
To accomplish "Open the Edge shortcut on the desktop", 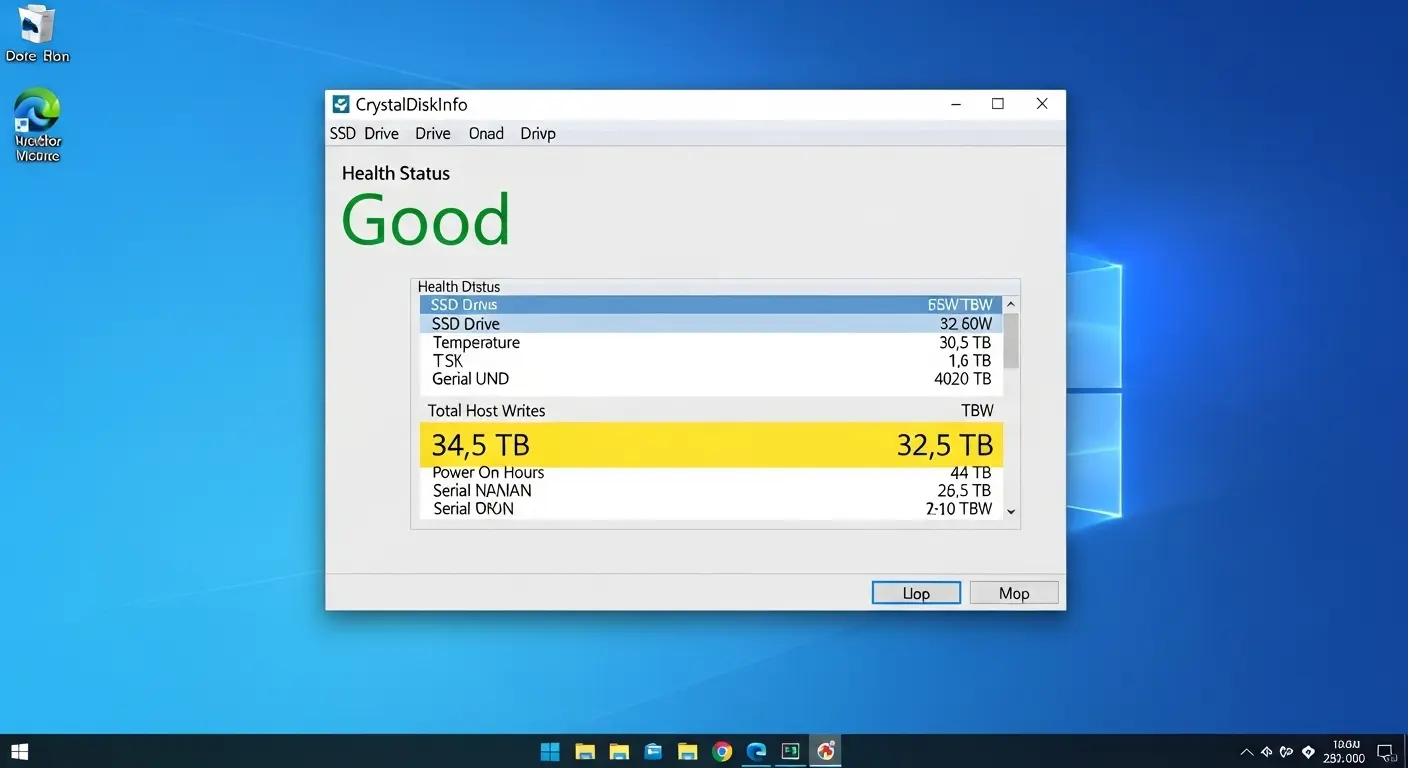I will point(37,125).
